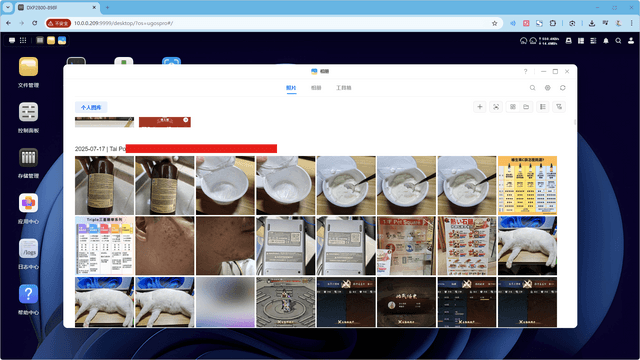640x360 pixels.
Task: Open the red banner thumbnail at top
Action: coord(165,122)
